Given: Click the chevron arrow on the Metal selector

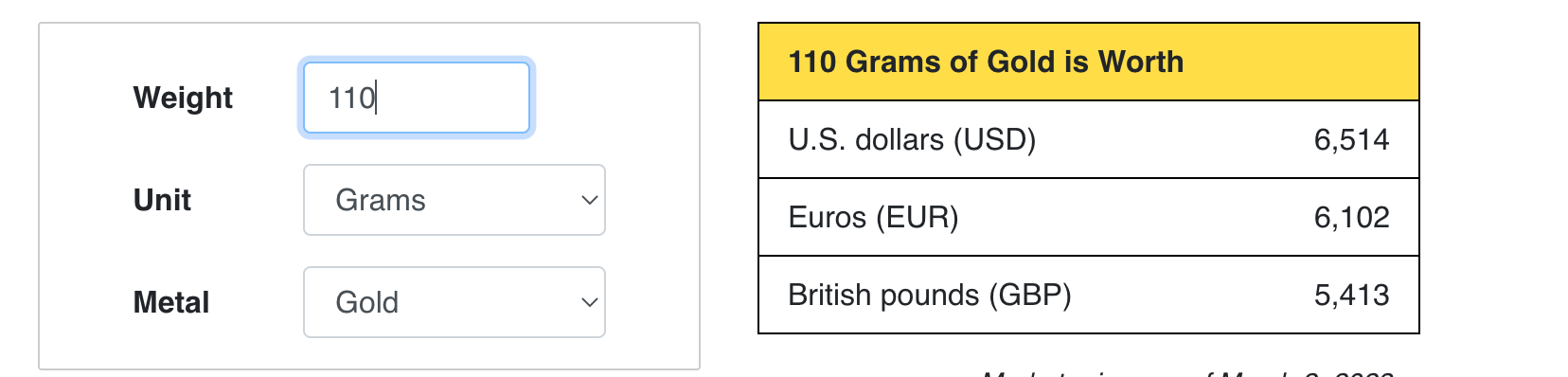Looking at the screenshot, I should tap(589, 302).
